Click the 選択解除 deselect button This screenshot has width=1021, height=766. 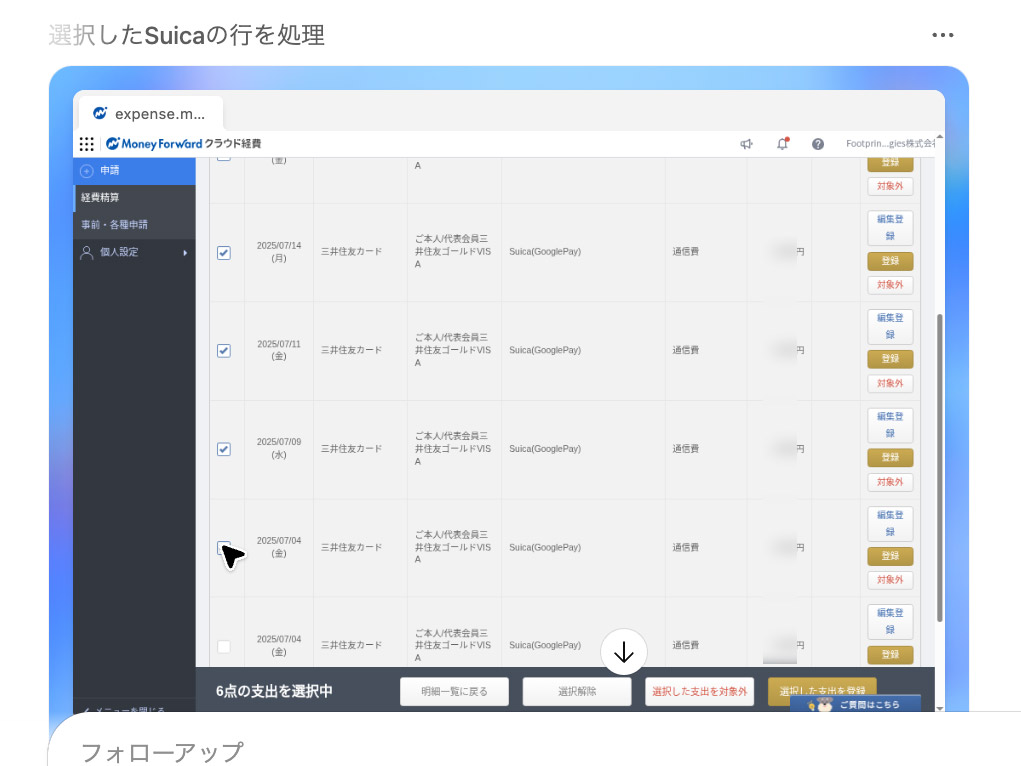tap(576, 691)
